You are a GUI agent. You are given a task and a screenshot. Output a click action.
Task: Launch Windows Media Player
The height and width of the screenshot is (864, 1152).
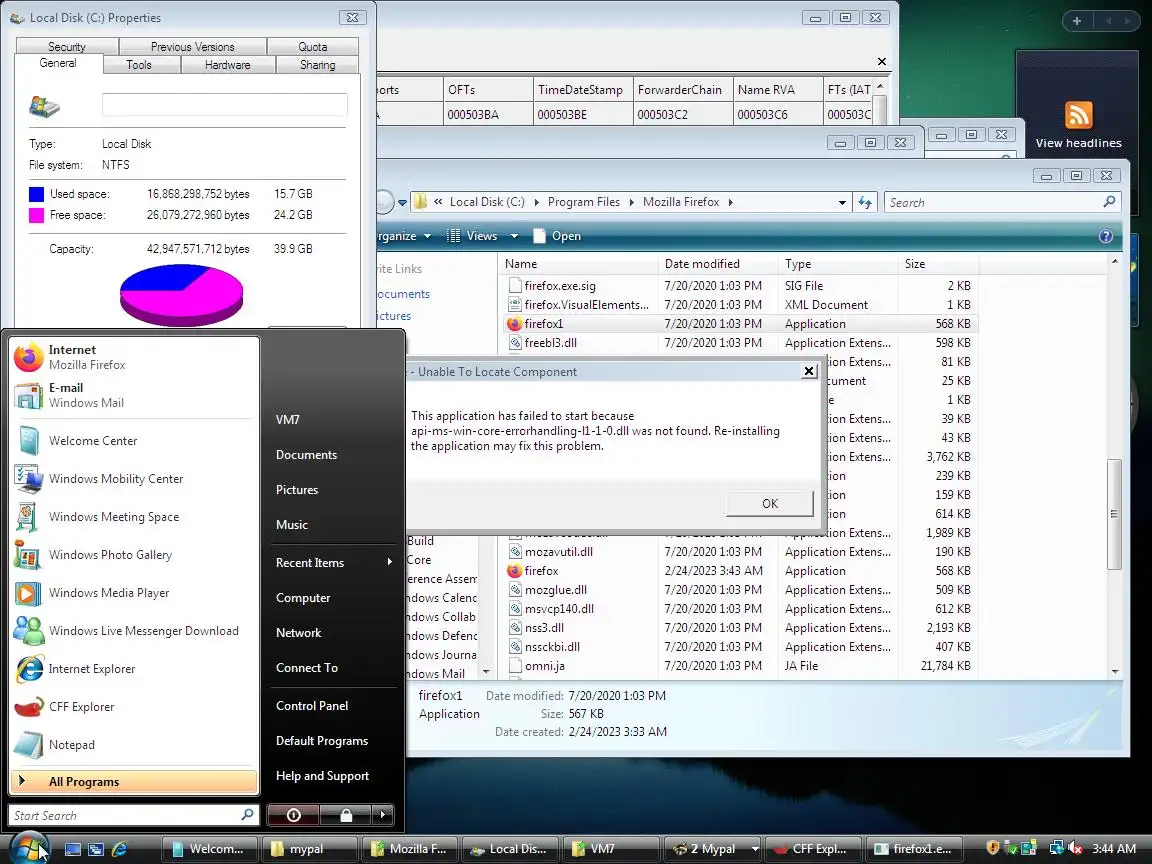[x=134, y=593]
